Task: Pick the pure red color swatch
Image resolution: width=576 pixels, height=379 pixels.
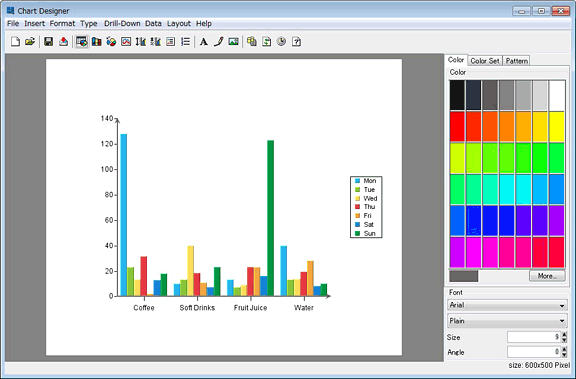Action: pyautogui.click(x=457, y=126)
